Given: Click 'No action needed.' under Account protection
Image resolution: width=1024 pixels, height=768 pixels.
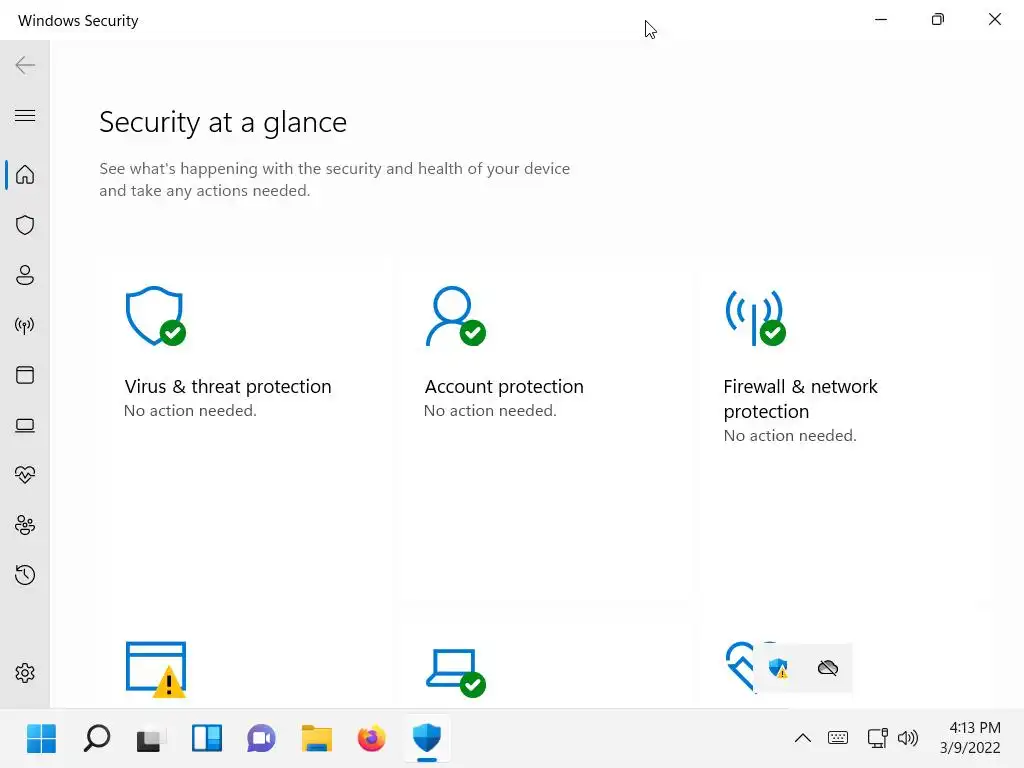Looking at the screenshot, I should tap(490, 411).
